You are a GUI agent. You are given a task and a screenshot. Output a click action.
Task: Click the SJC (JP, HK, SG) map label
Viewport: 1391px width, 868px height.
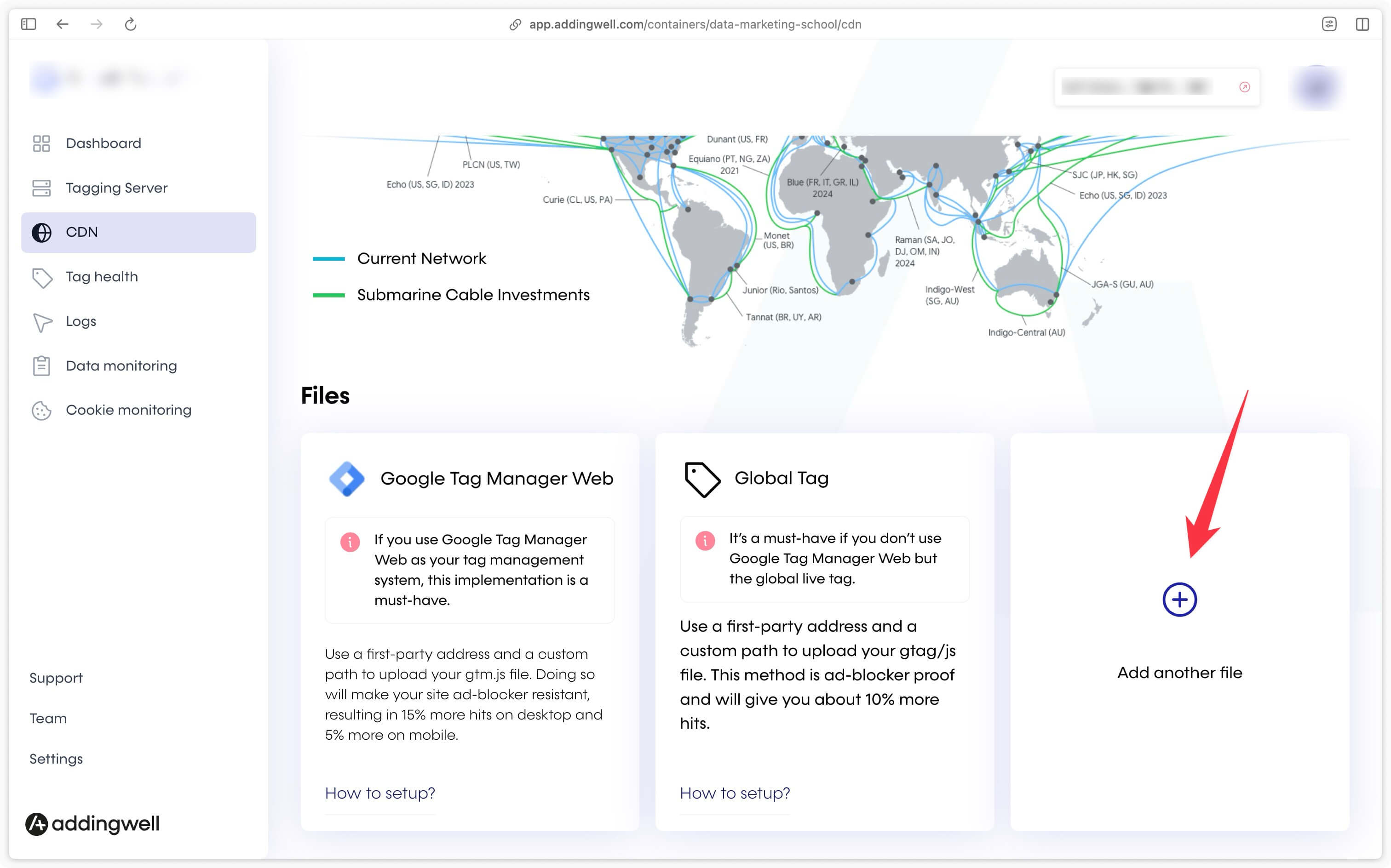(1104, 175)
